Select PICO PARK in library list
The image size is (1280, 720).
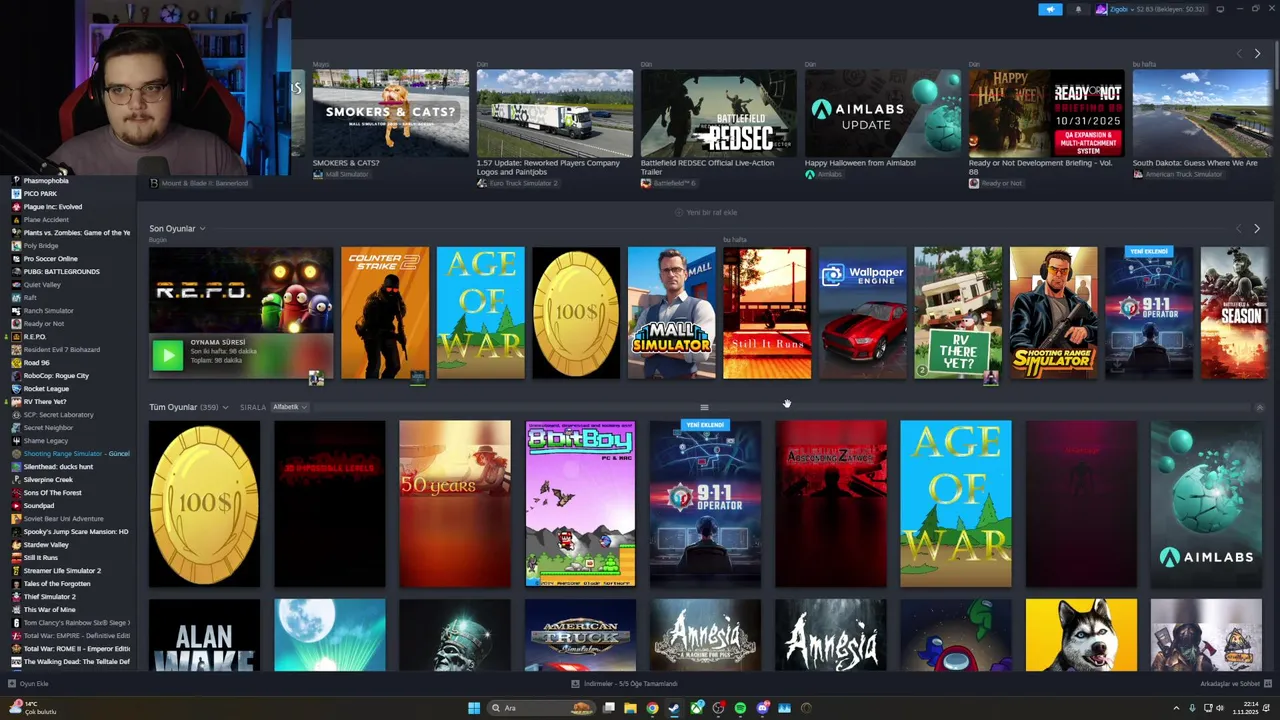click(40, 194)
